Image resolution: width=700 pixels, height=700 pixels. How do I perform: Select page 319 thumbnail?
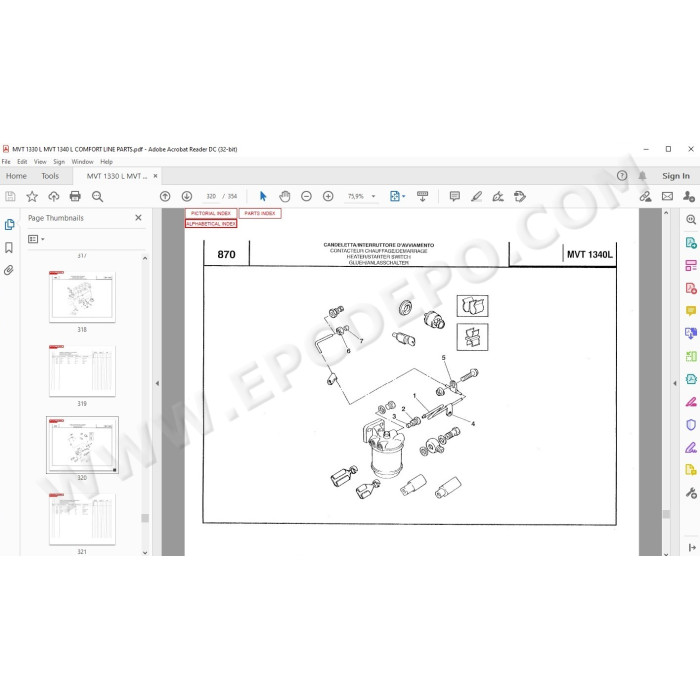point(82,371)
